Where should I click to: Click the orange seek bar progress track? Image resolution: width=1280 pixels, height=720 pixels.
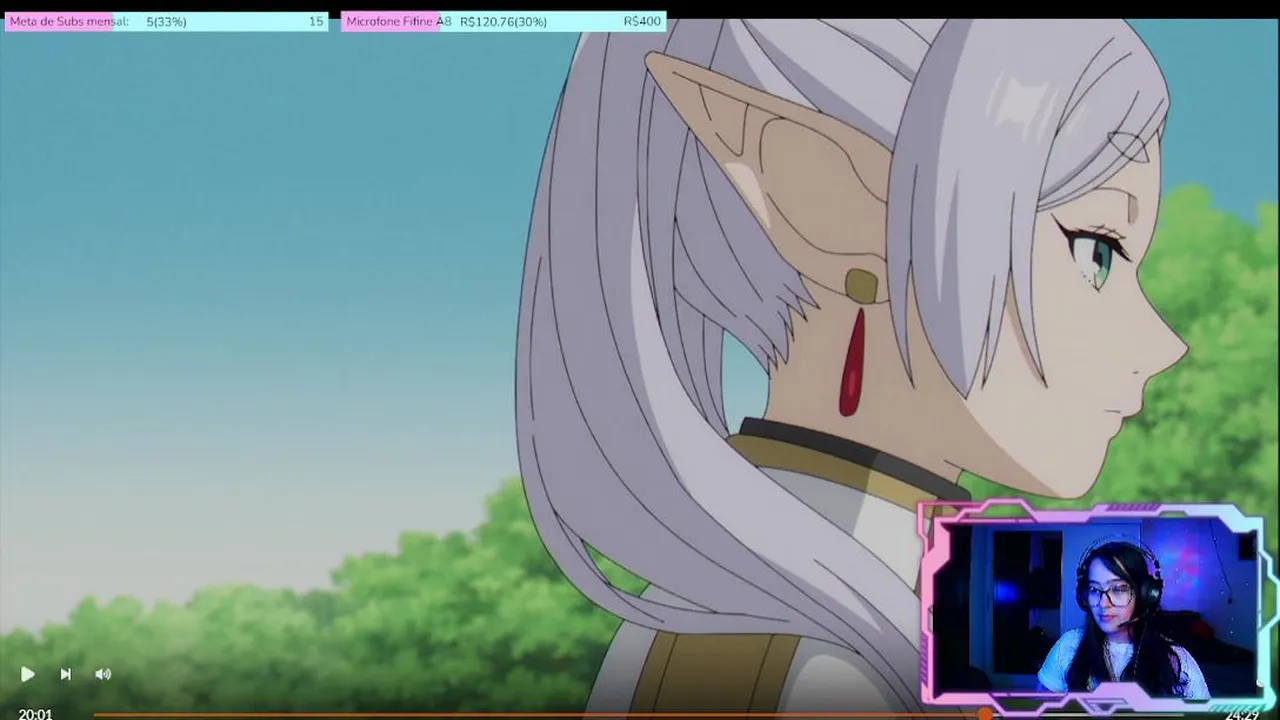[x=540, y=714]
